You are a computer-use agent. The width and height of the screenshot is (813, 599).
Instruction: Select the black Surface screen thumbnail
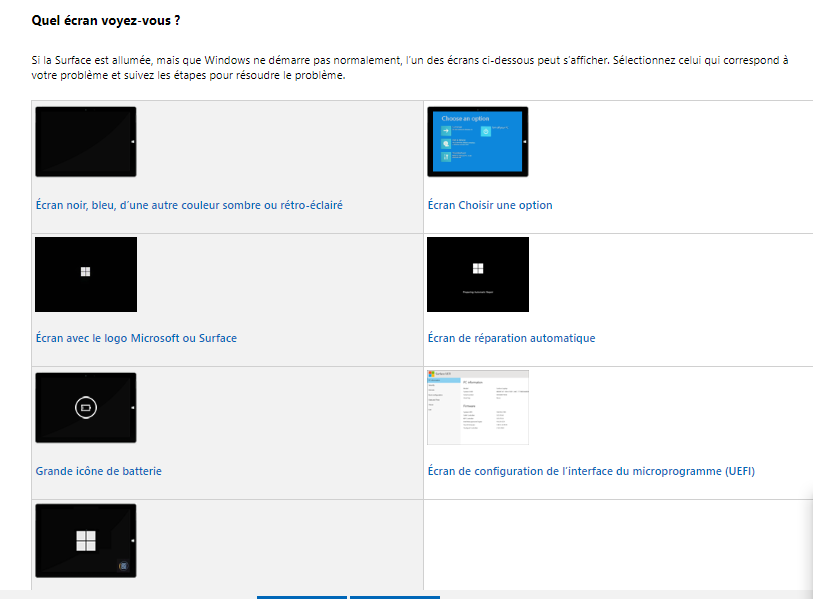[86, 142]
